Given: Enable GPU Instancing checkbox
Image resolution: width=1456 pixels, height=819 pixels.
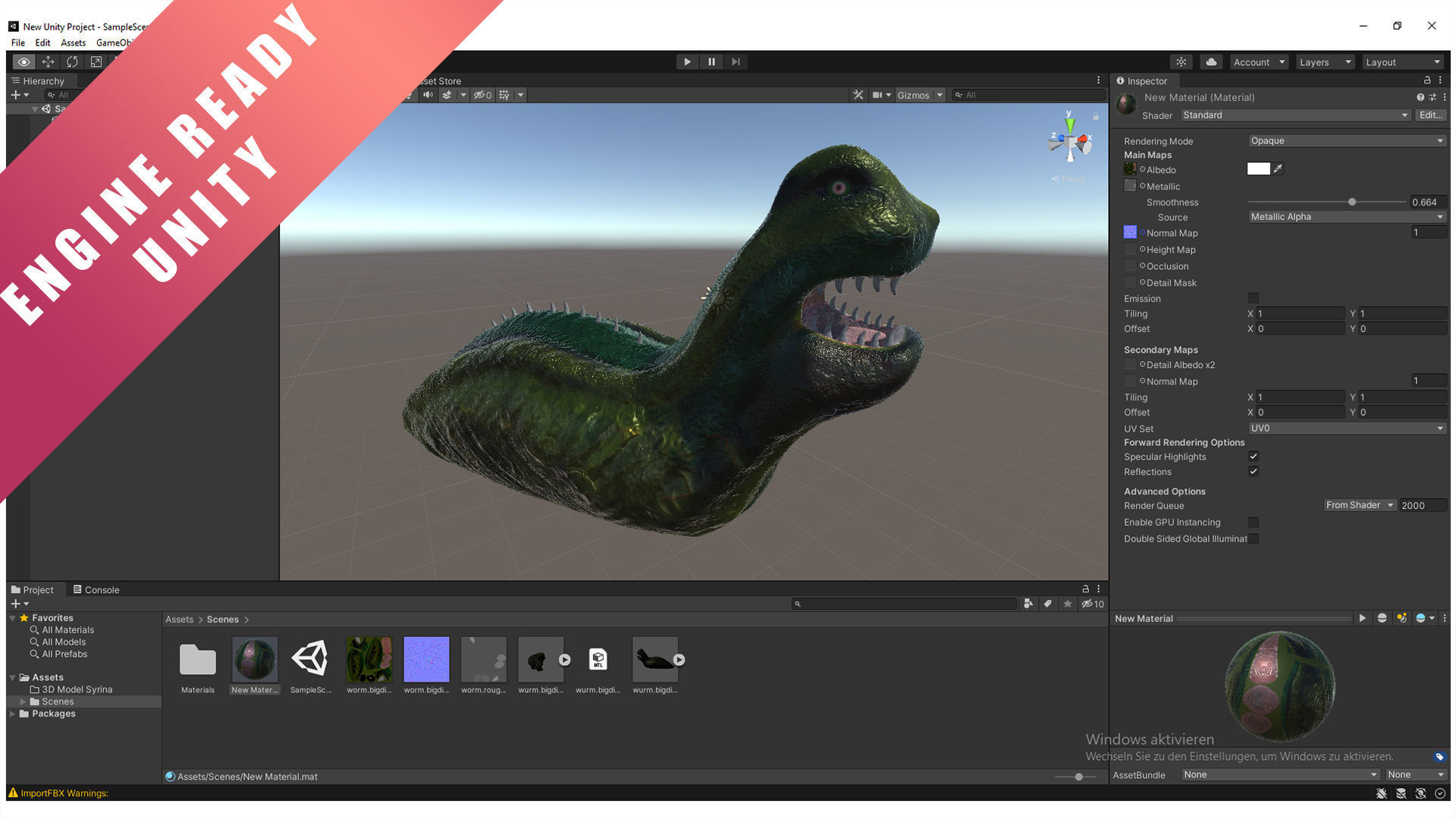Looking at the screenshot, I should [x=1254, y=522].
